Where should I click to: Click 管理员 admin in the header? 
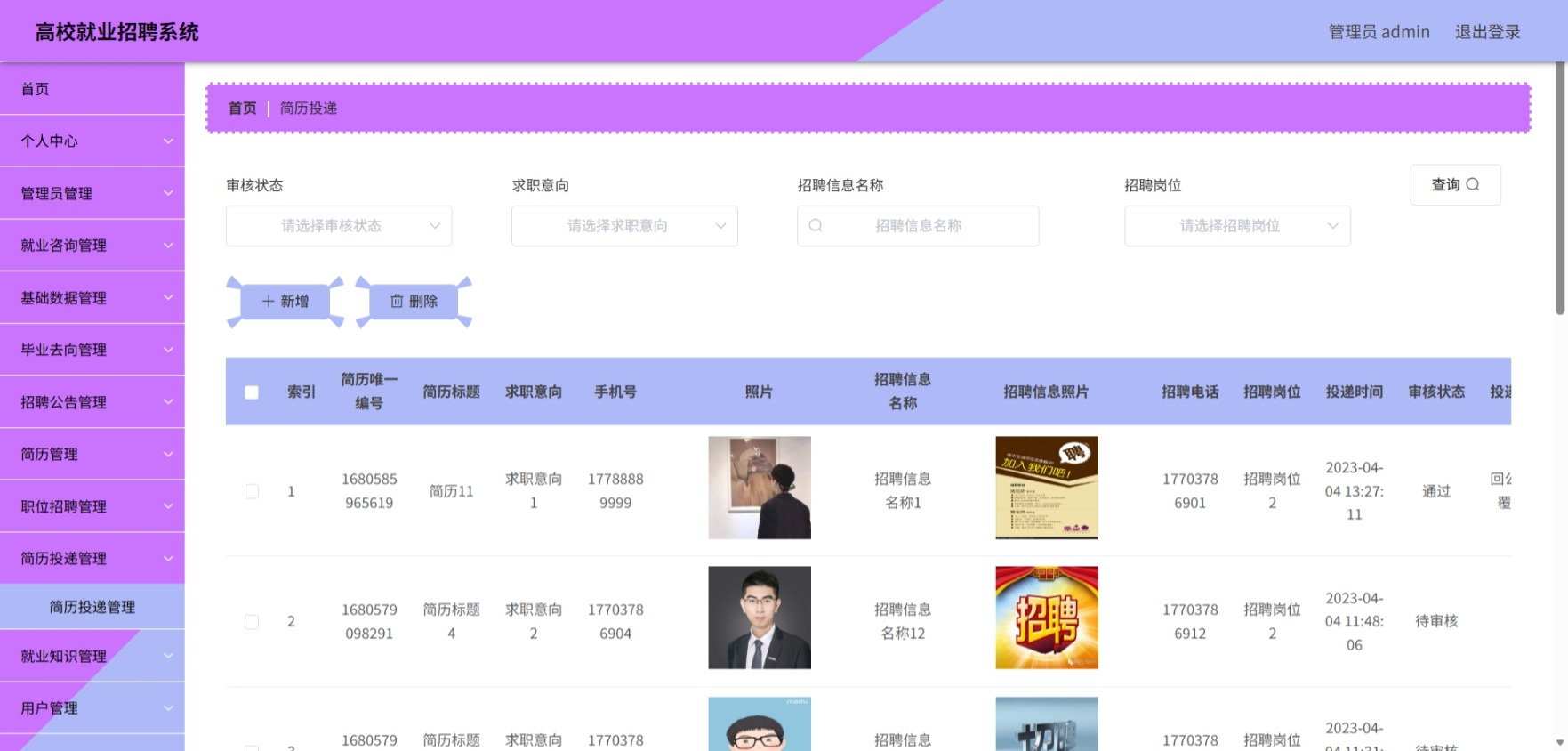coord(1379,32)
